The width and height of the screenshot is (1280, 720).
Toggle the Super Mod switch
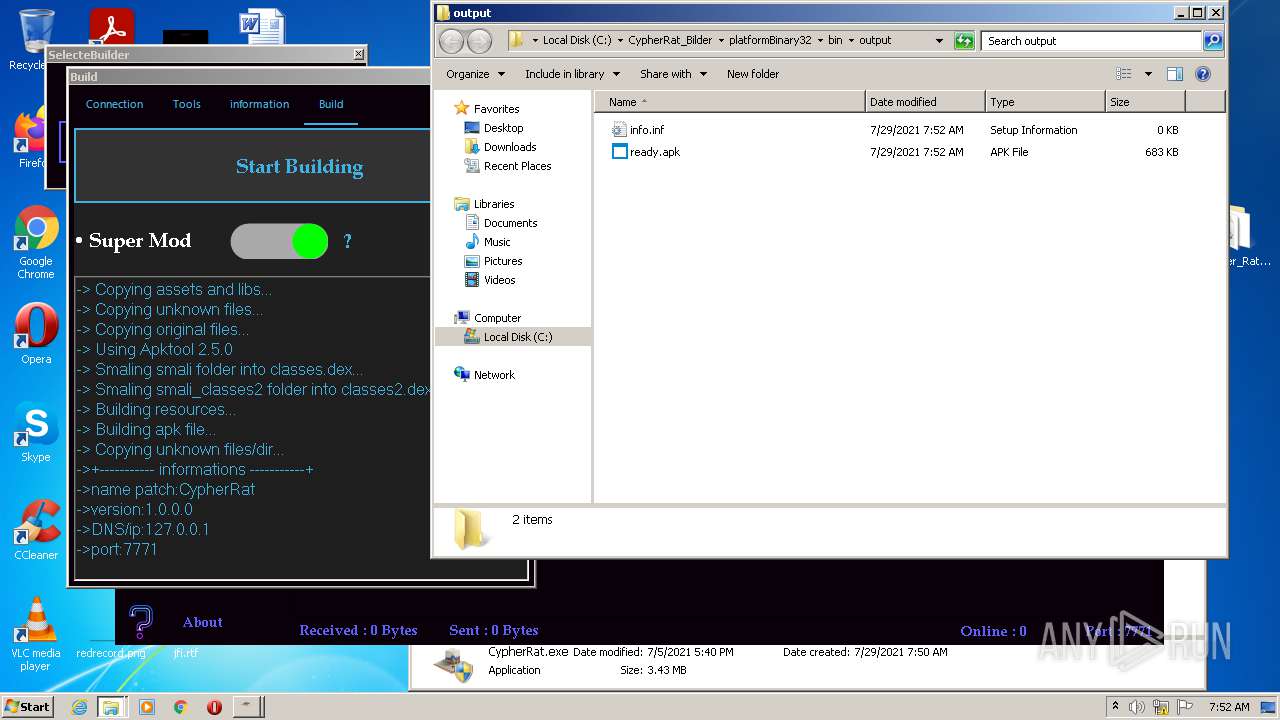click(280, 241)
